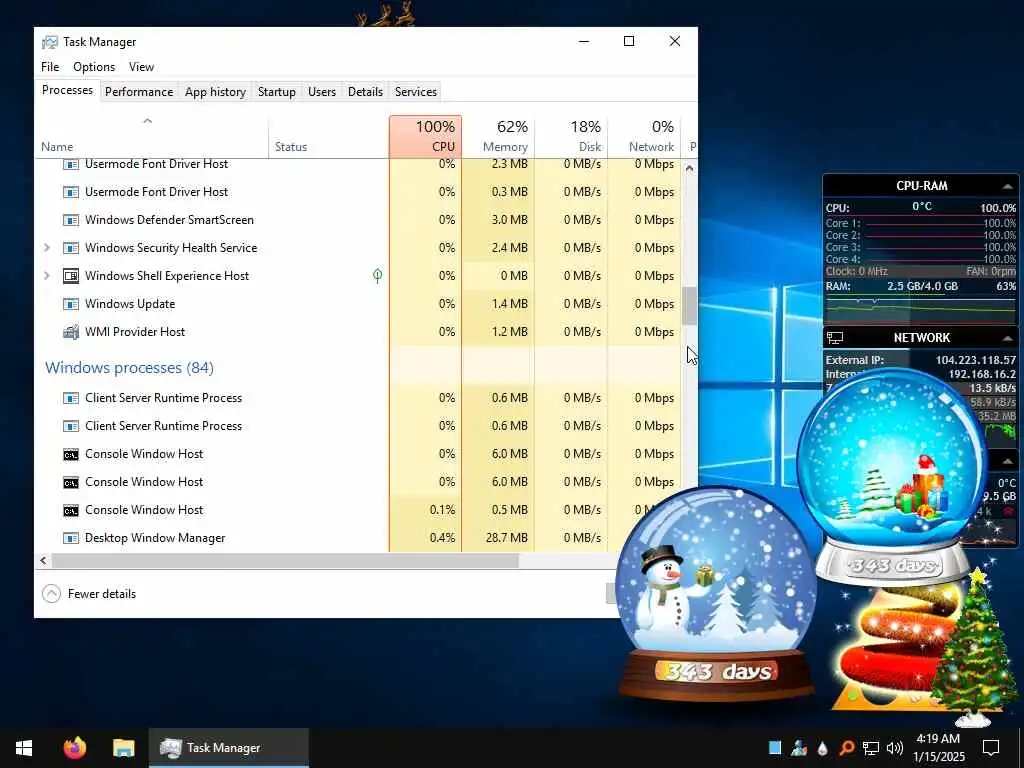Image resolution: width=1024 pixels, height=768 pixels.
Task: Open File Explorer from the taskbar
Action: pos(123,748)
